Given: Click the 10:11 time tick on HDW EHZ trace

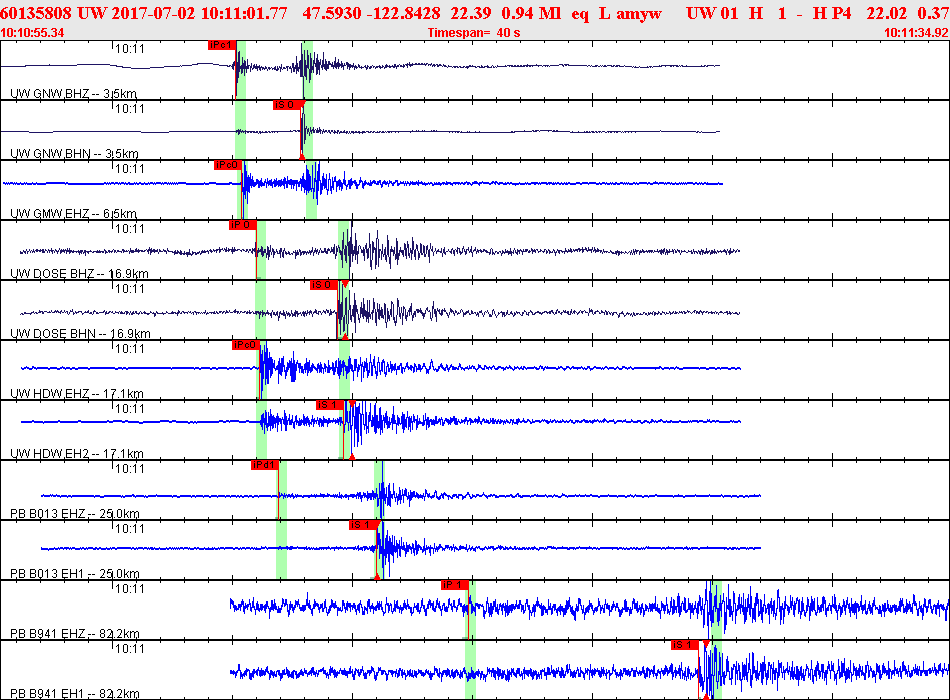Looking at the screenshot, I should [x=130, y=348].
